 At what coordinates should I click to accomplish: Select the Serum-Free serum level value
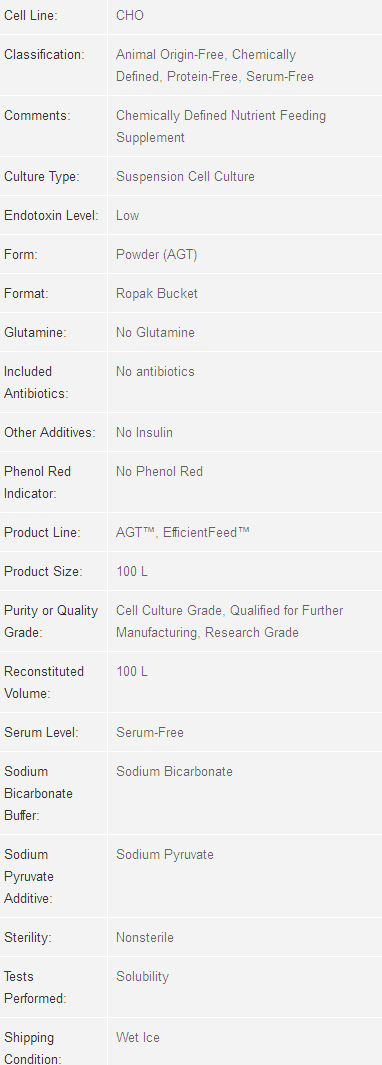[x=150, y=733]
